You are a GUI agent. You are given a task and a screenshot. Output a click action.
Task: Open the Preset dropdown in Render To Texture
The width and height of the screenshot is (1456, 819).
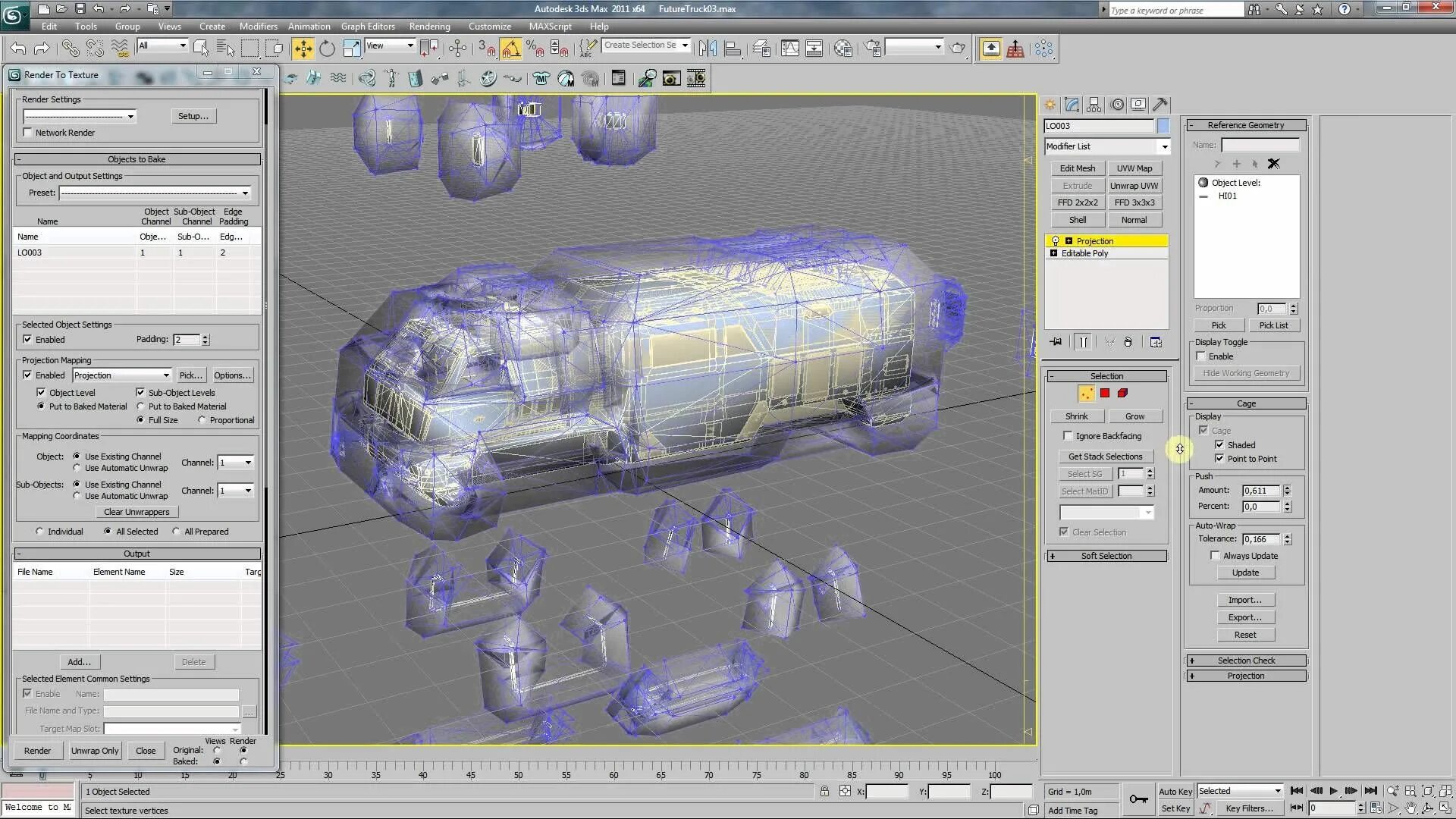245,193
